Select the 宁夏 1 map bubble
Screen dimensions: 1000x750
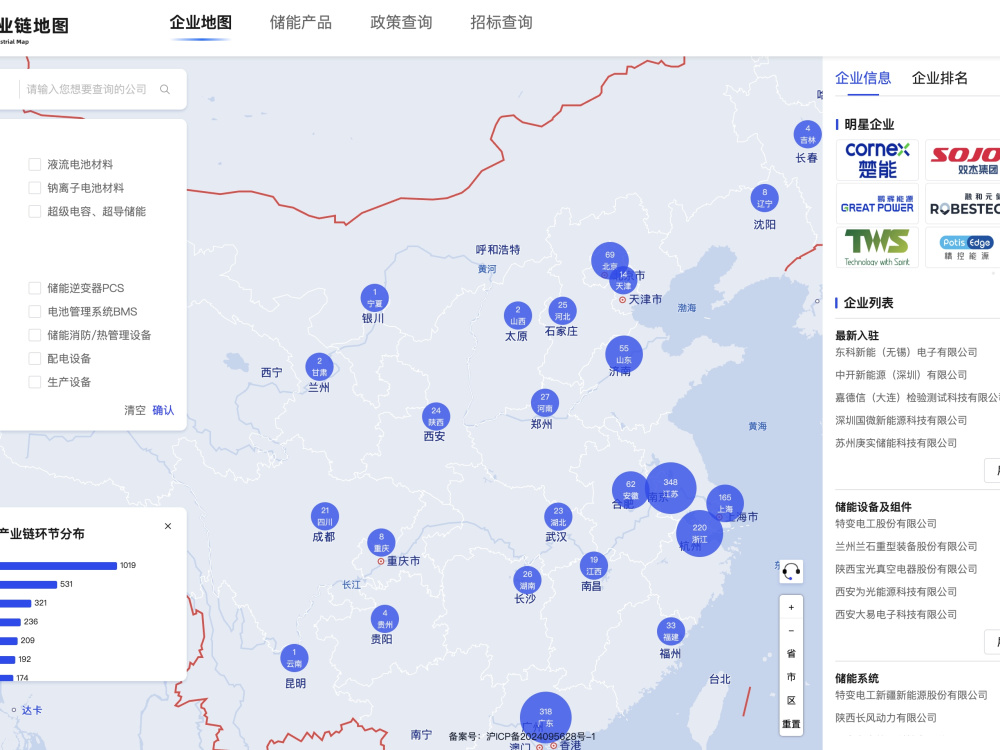coord(374,298)
